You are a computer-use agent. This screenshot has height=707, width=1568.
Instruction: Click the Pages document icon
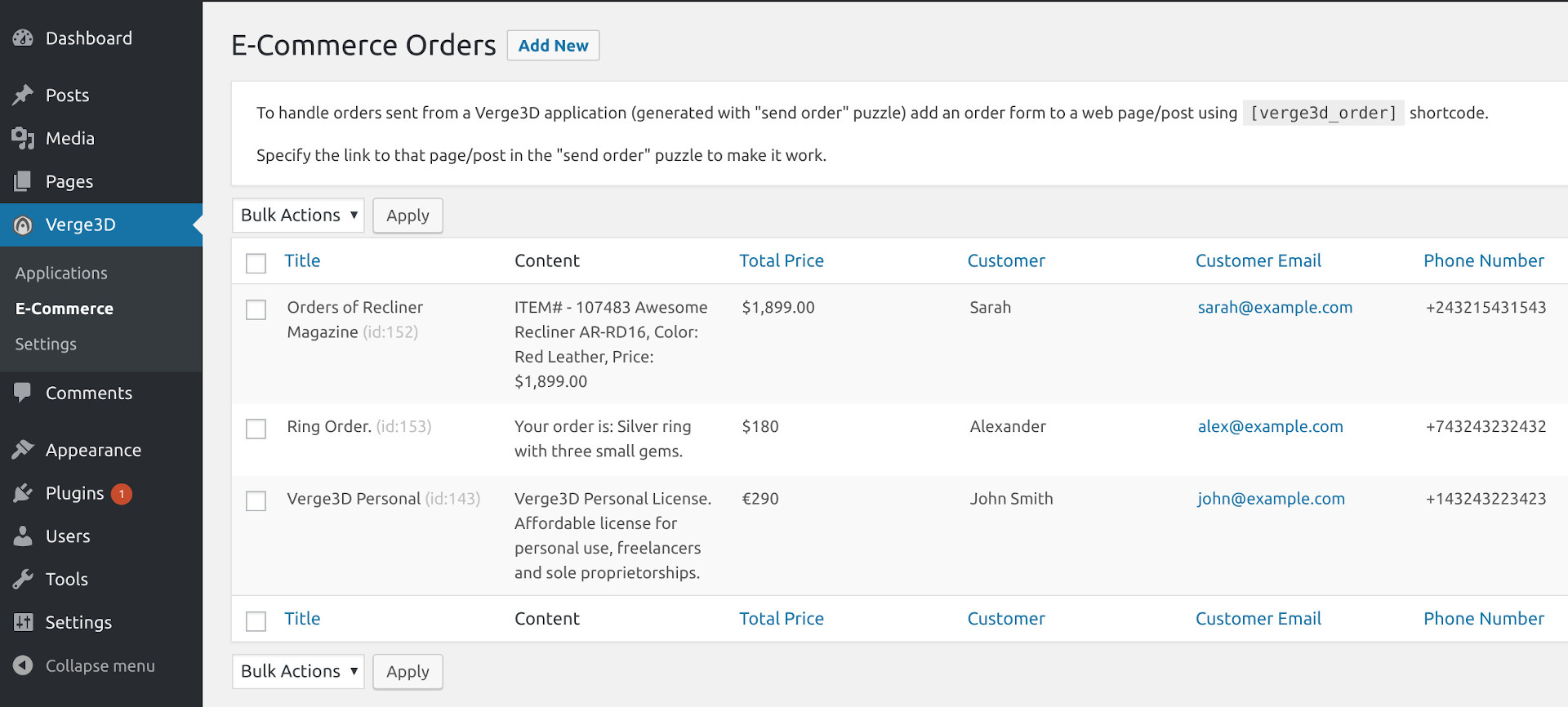pyautogui.click(x=23, y=181)
